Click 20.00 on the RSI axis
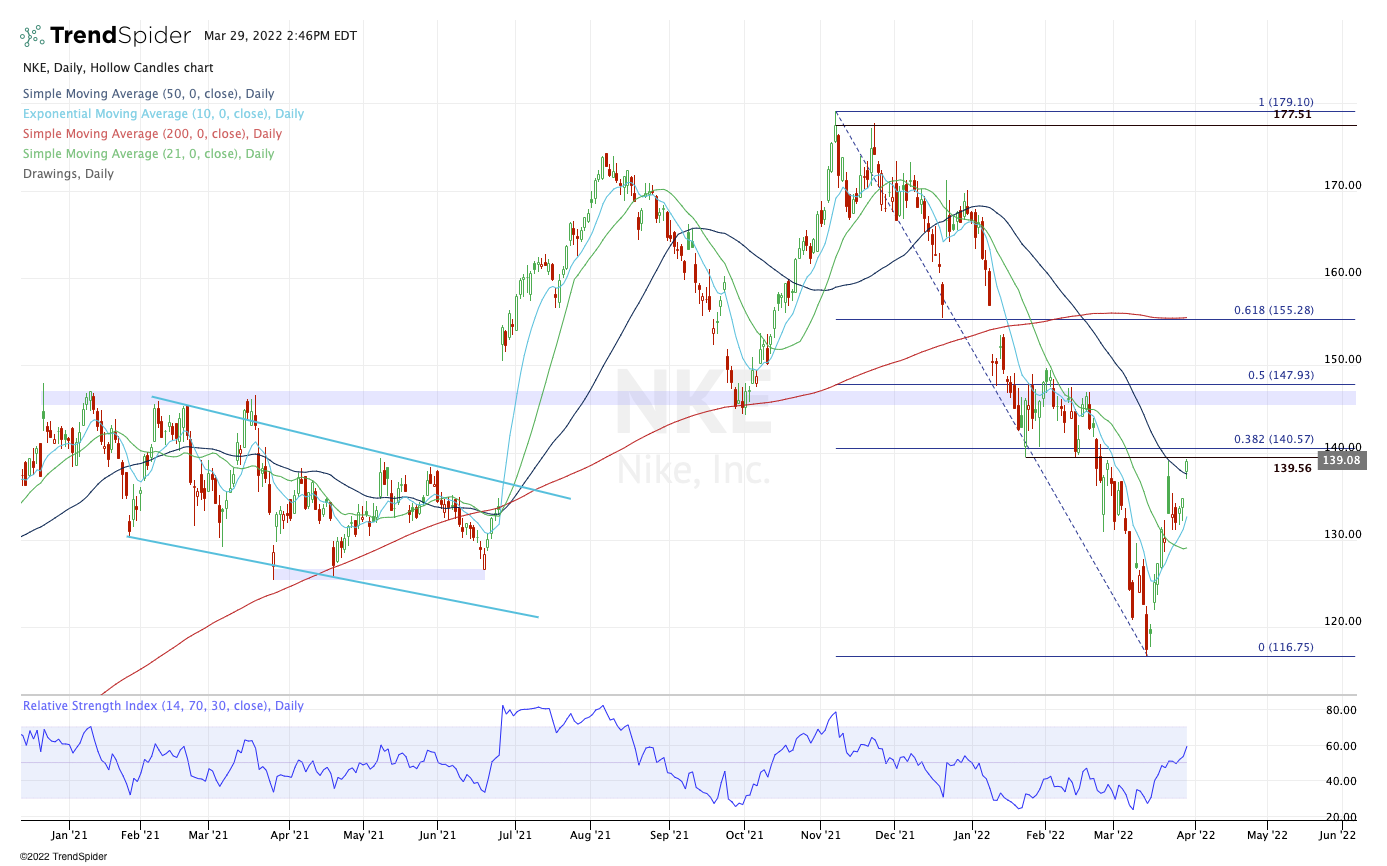This screenshot has width=1387, height=866. [x=1341, y=817]
